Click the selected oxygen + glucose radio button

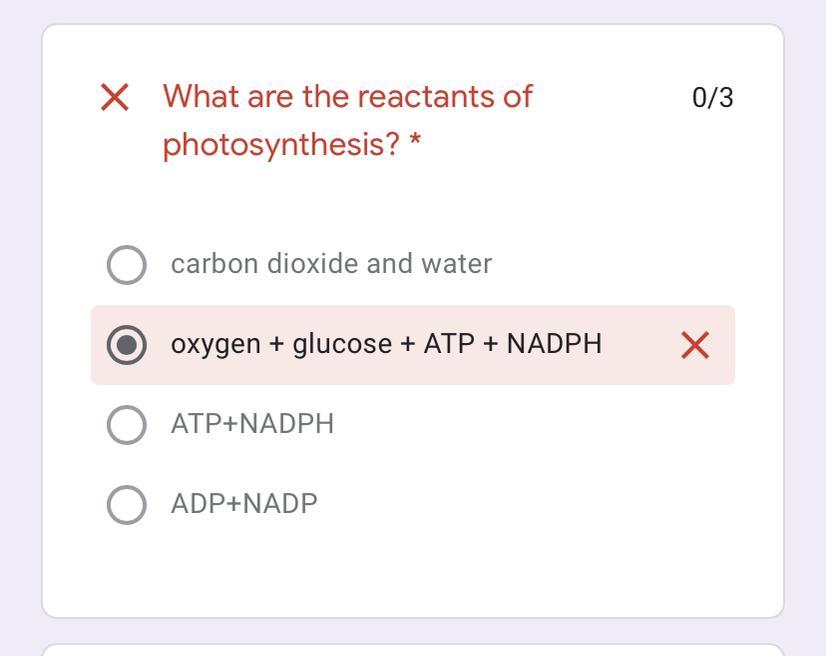pos(126,345)
